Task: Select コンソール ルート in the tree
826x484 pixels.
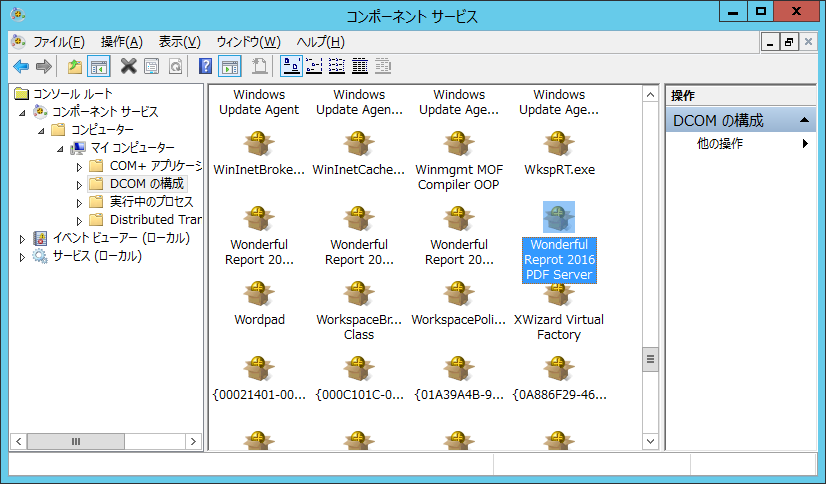Action: coord(73,94)
